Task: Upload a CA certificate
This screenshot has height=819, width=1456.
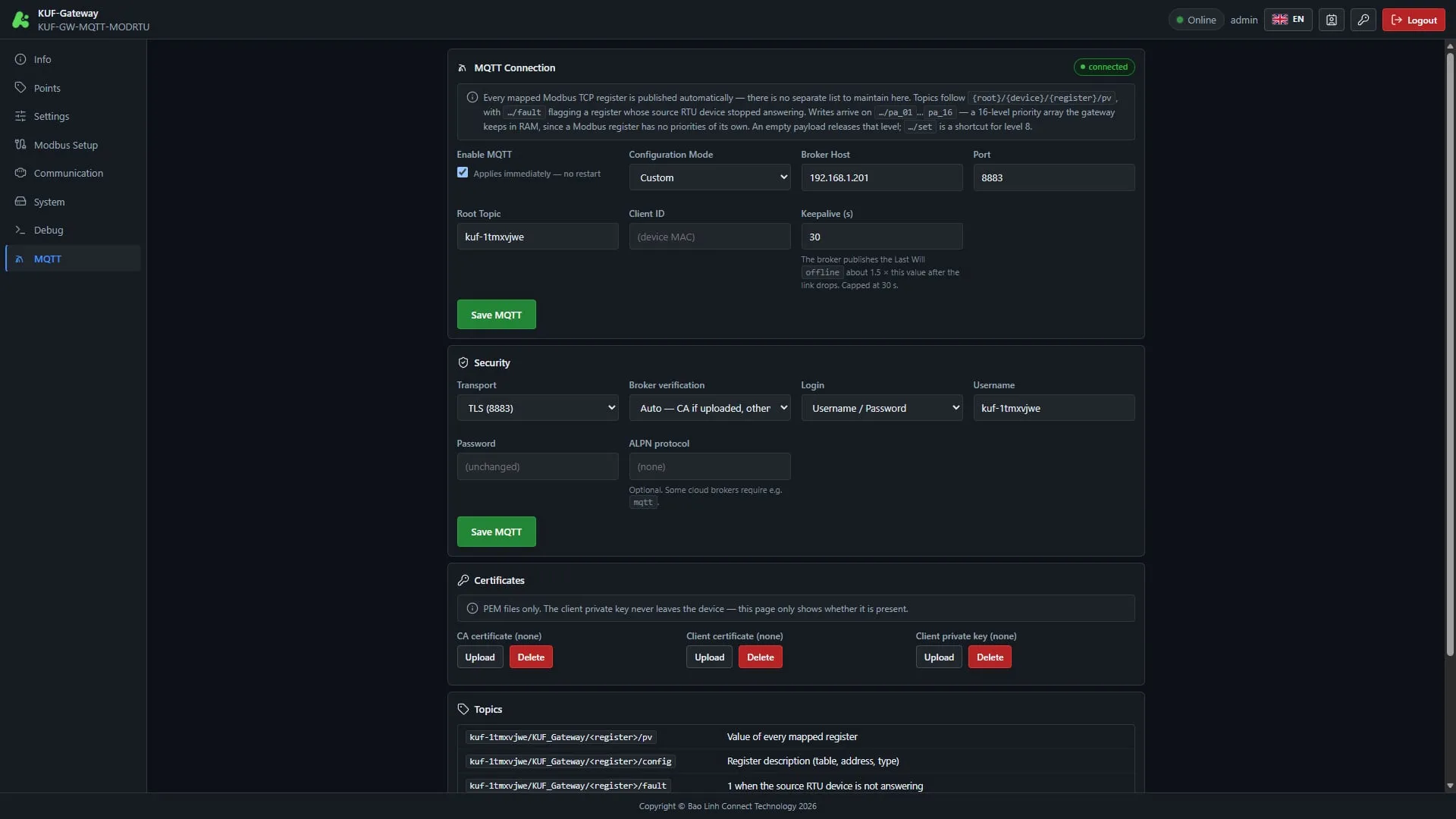Action: [480, 657]
